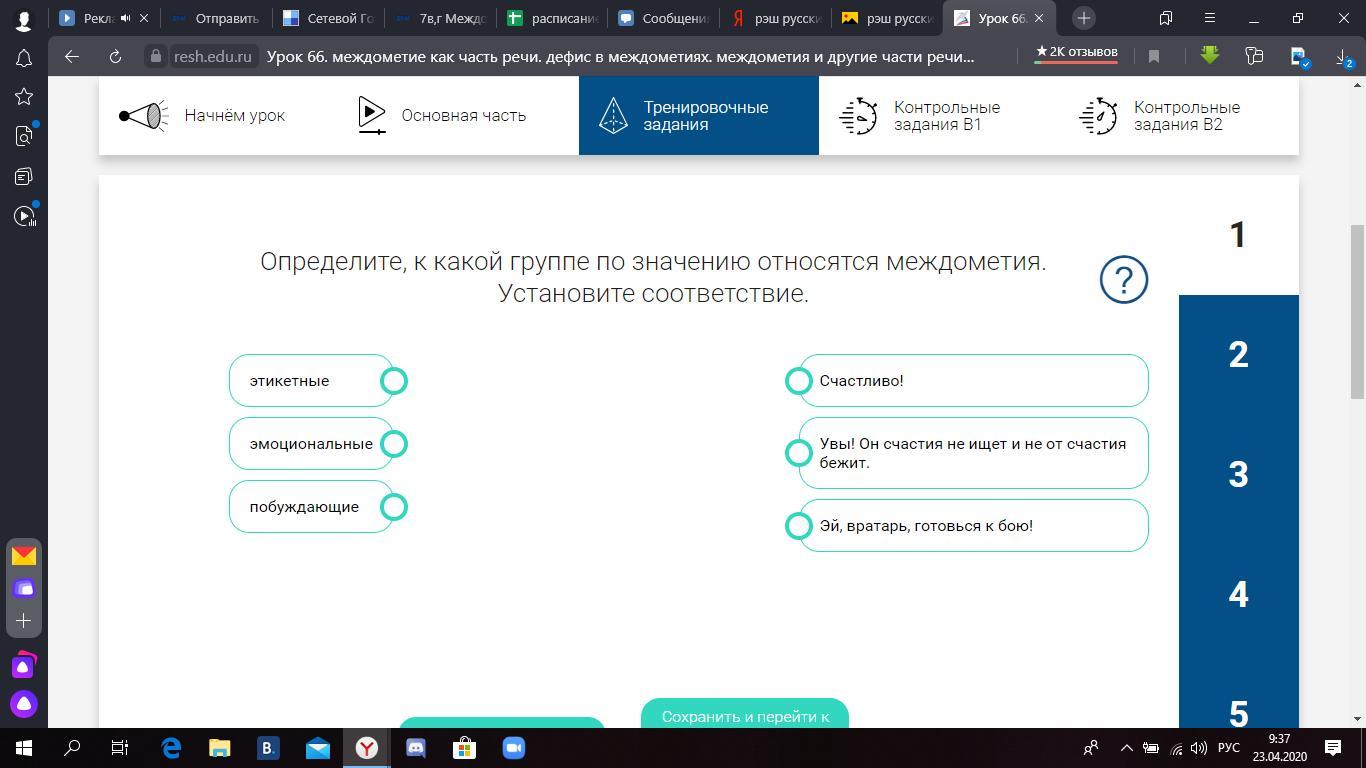Switch to the 7в,г Междо browser tab
The height and width of the screenshot is (768, 1366).
440,18
